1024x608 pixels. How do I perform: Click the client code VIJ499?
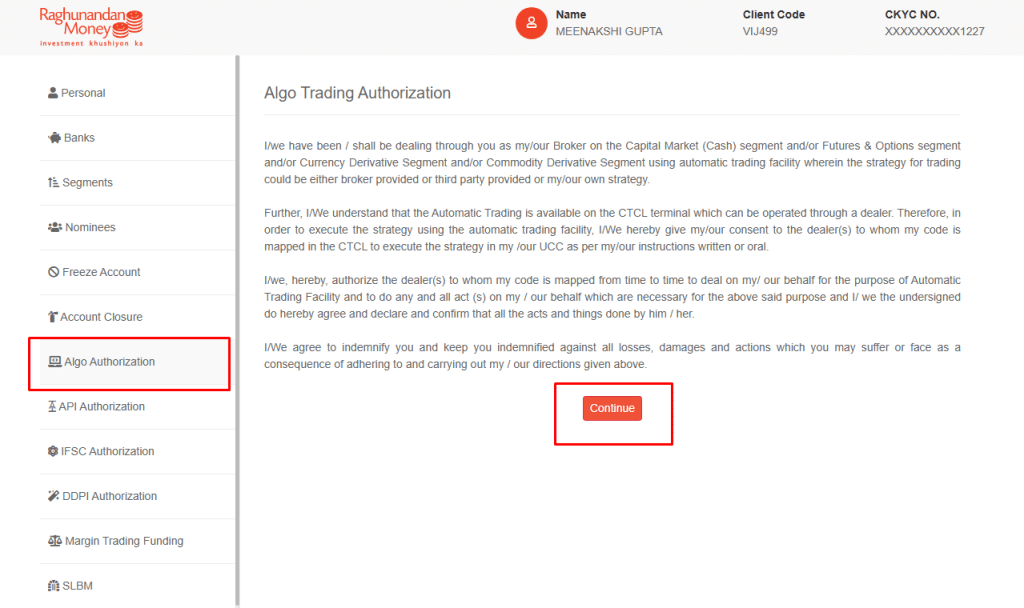click(x=760, y=31)
